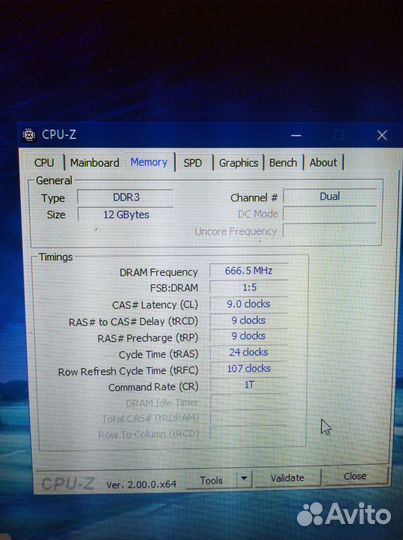Screen dimensions: 403x540
Task: Switch to the Bench tab
Action: 283,163
